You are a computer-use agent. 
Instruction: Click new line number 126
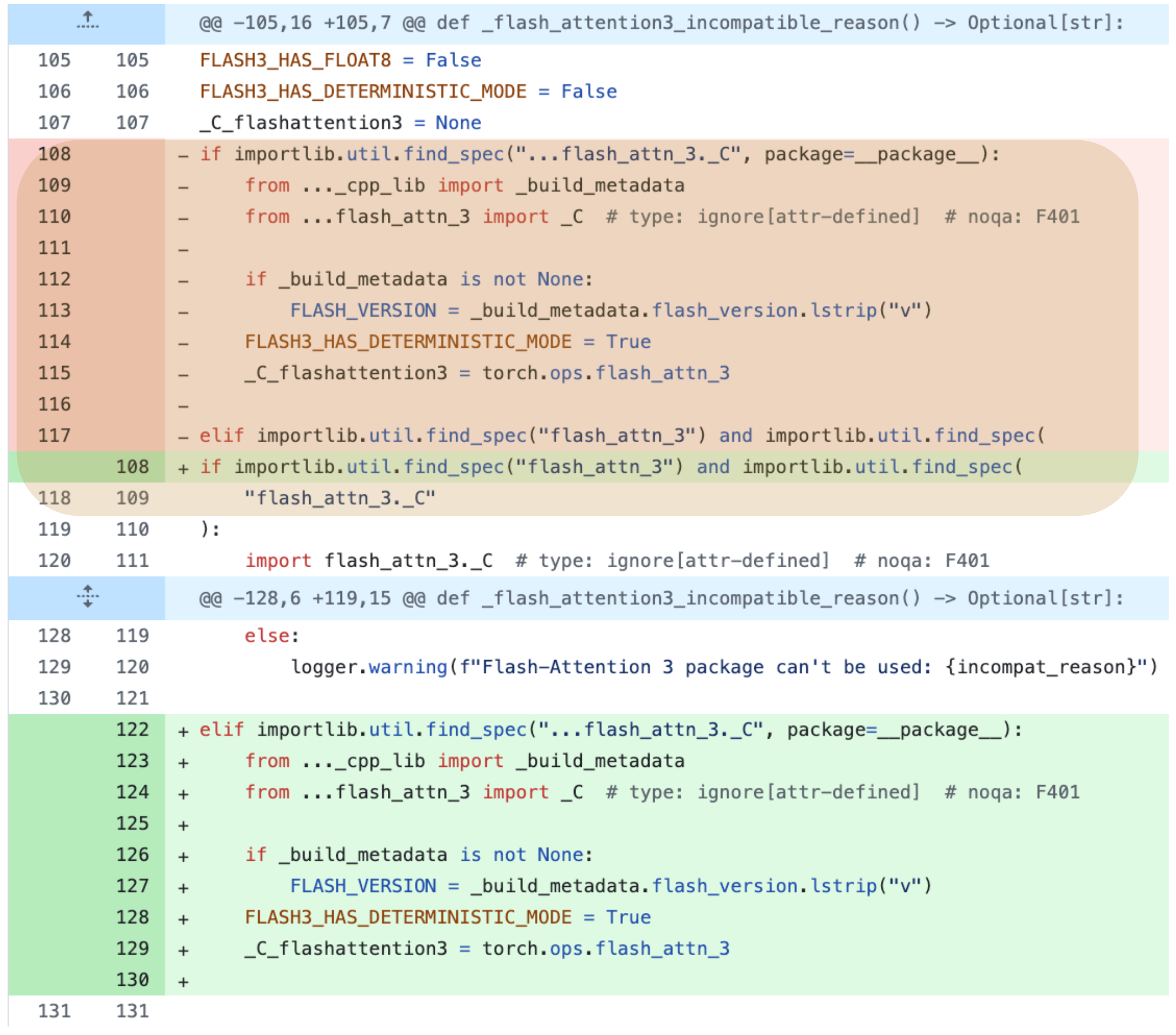pyautogui.click(x=132, y=855)
